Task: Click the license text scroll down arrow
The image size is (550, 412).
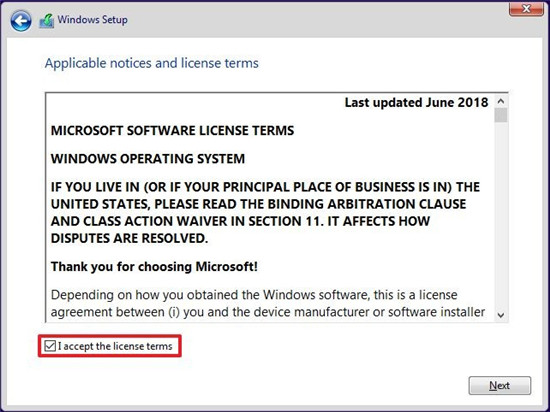Action: (501, 315)
